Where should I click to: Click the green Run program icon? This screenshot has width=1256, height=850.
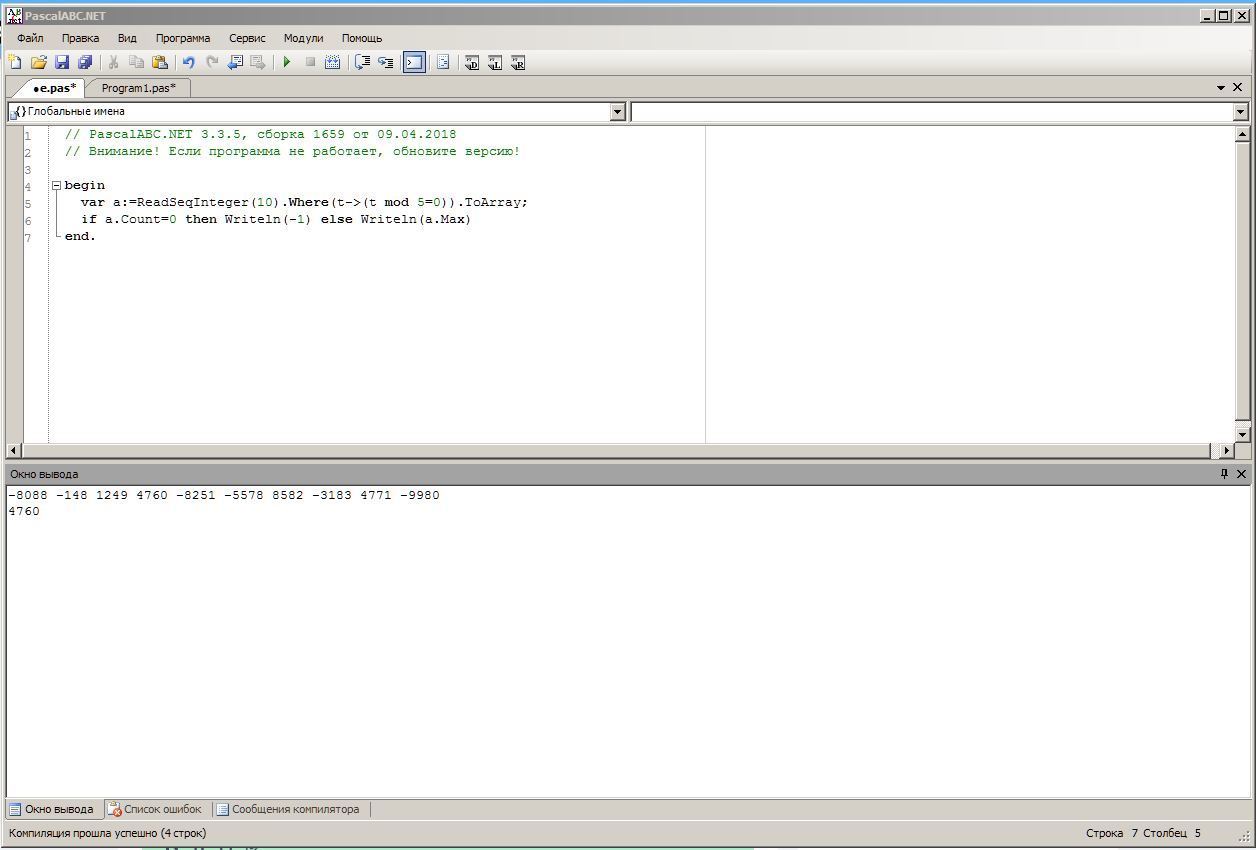pos(287,63)
